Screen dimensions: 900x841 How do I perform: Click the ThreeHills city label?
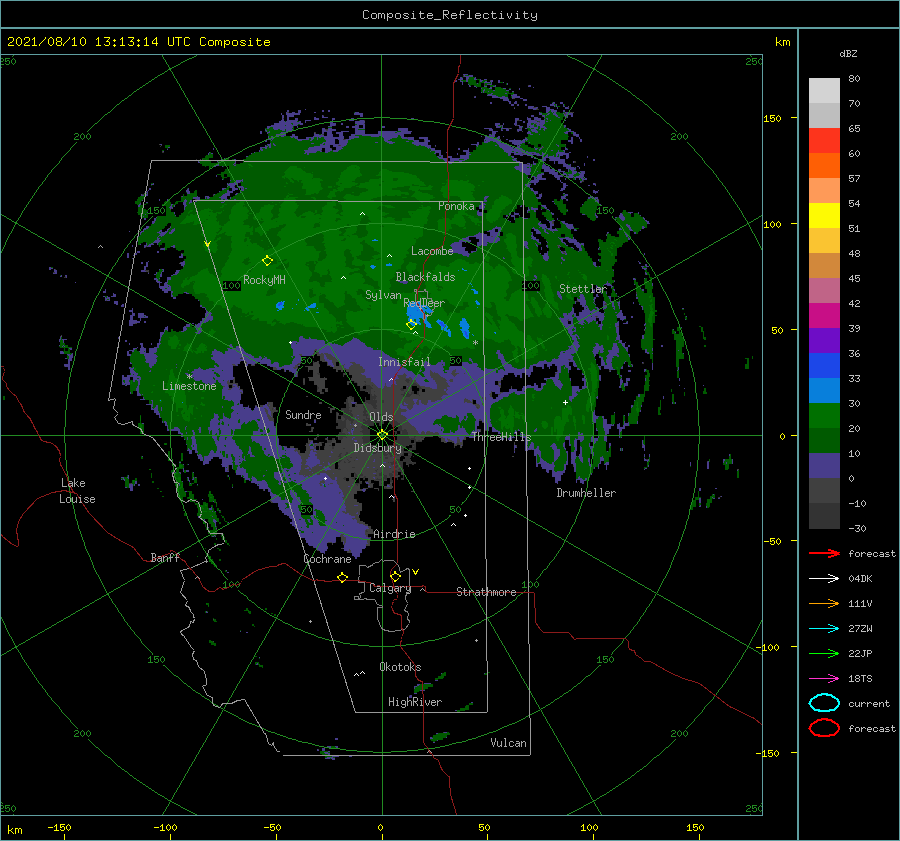501,437
